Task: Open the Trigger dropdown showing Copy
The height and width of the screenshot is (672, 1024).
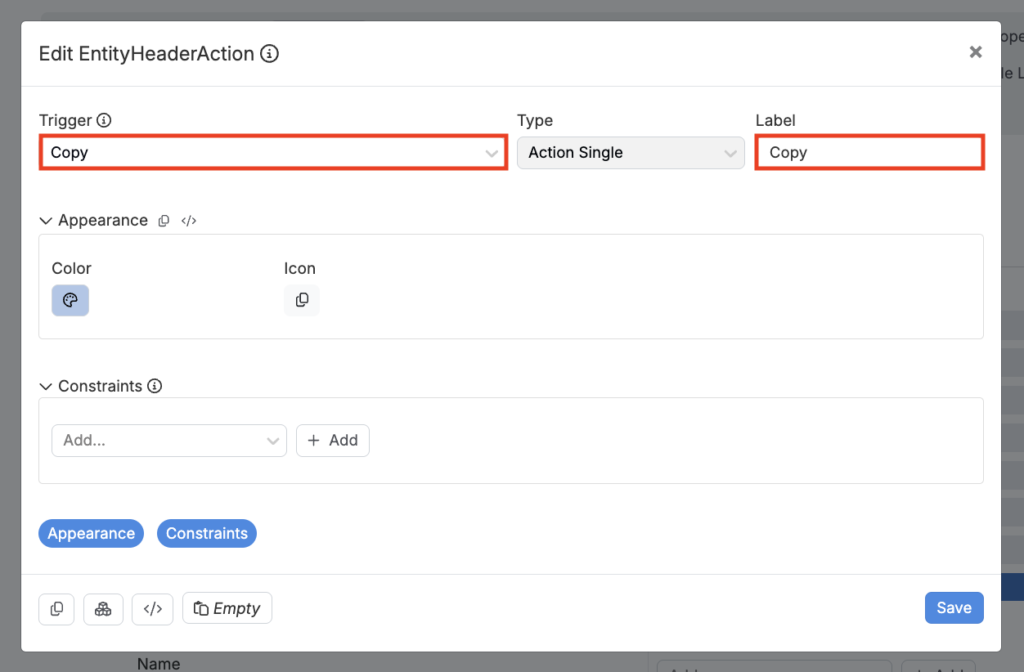Action: coord(274,152)
